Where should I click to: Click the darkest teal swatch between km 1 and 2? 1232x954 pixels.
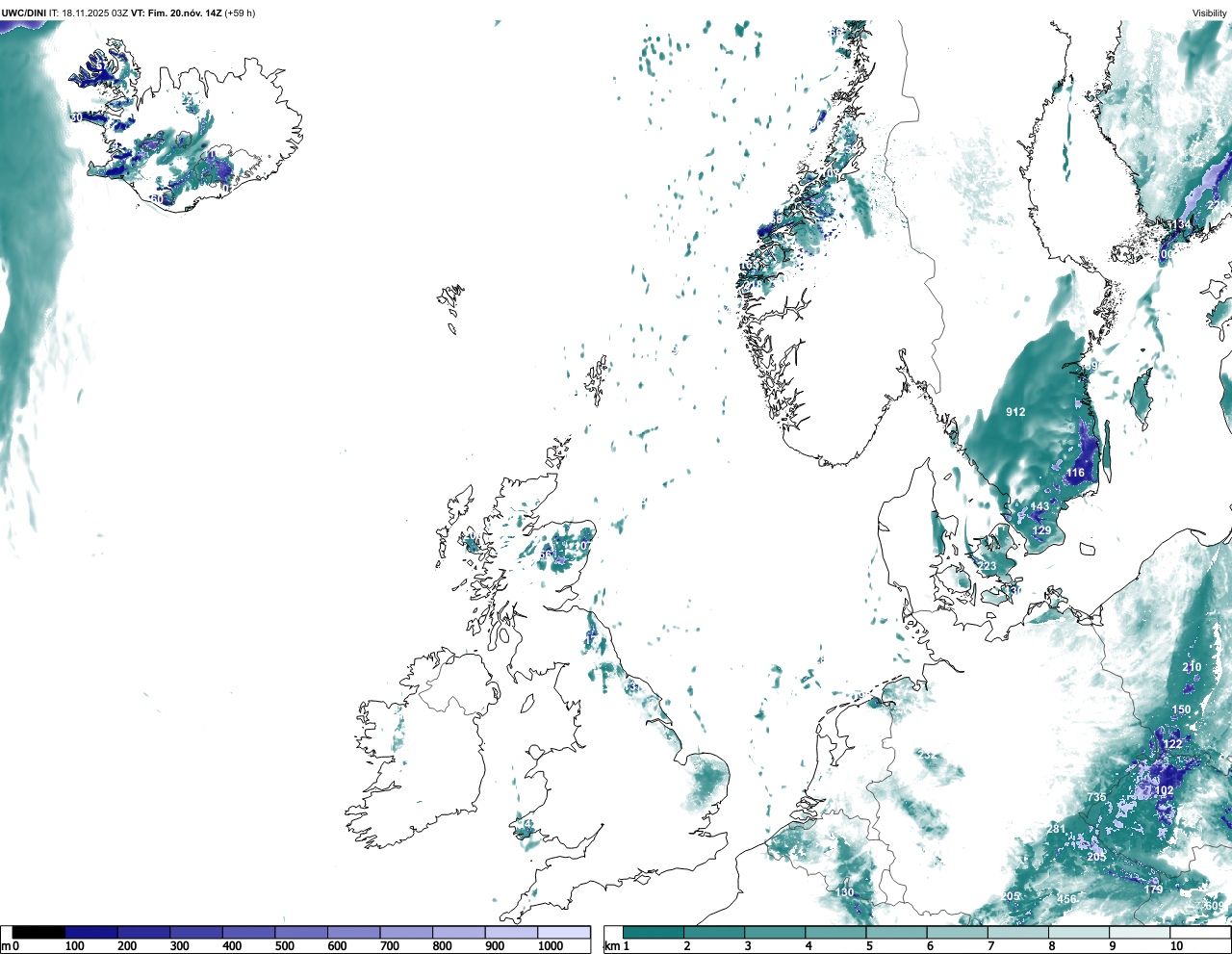(654, 932)
